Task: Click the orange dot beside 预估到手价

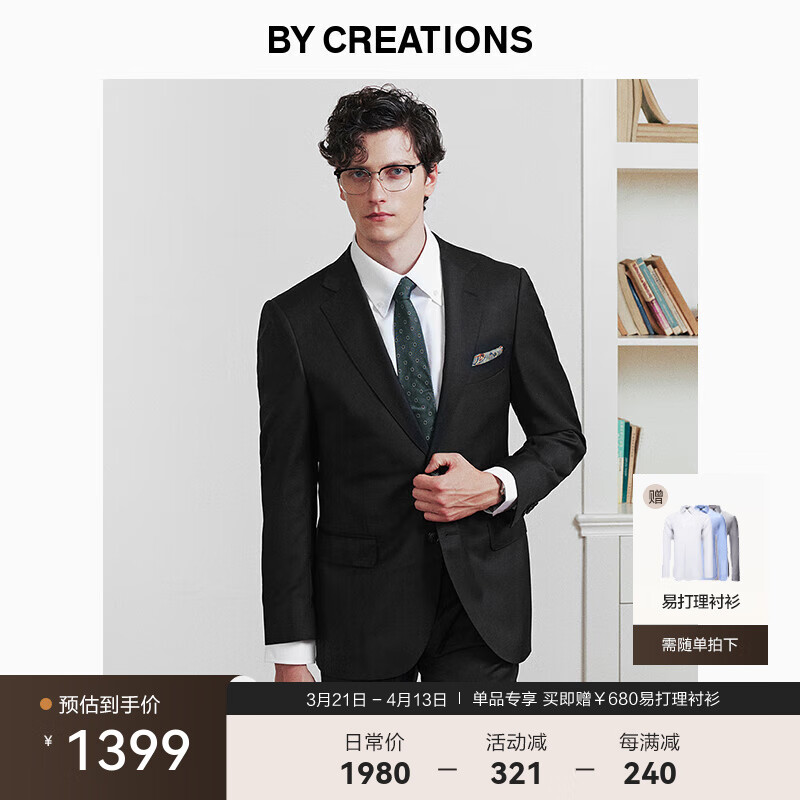Action: (46, 705)
